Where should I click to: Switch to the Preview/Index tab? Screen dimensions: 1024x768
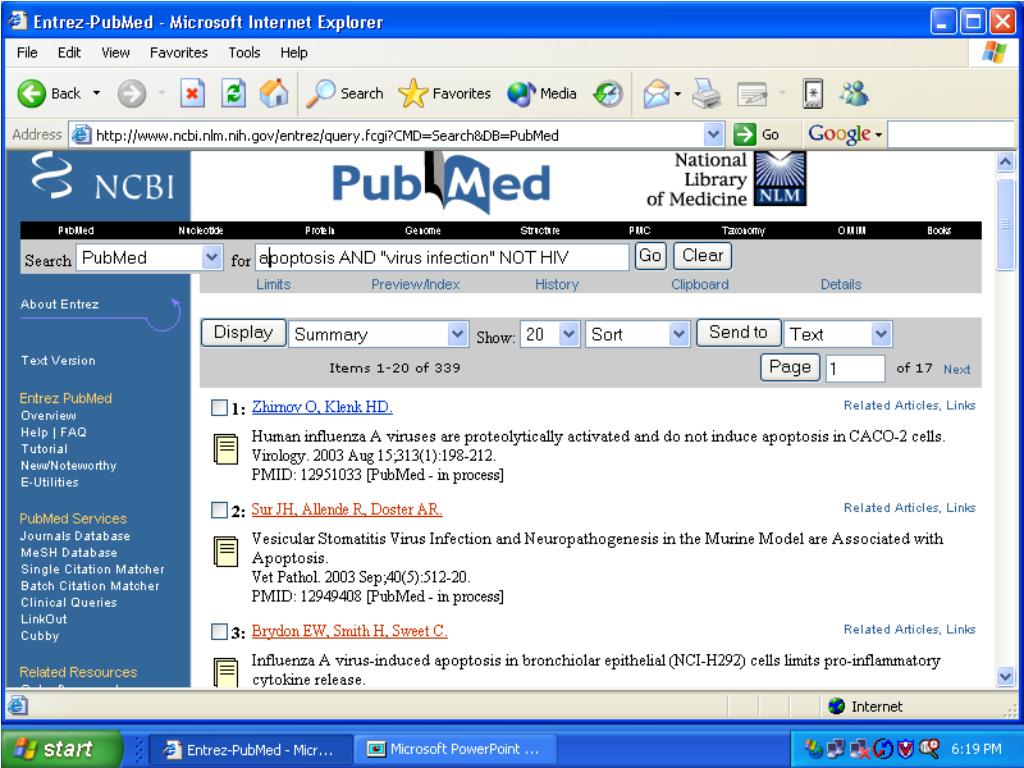415,284
